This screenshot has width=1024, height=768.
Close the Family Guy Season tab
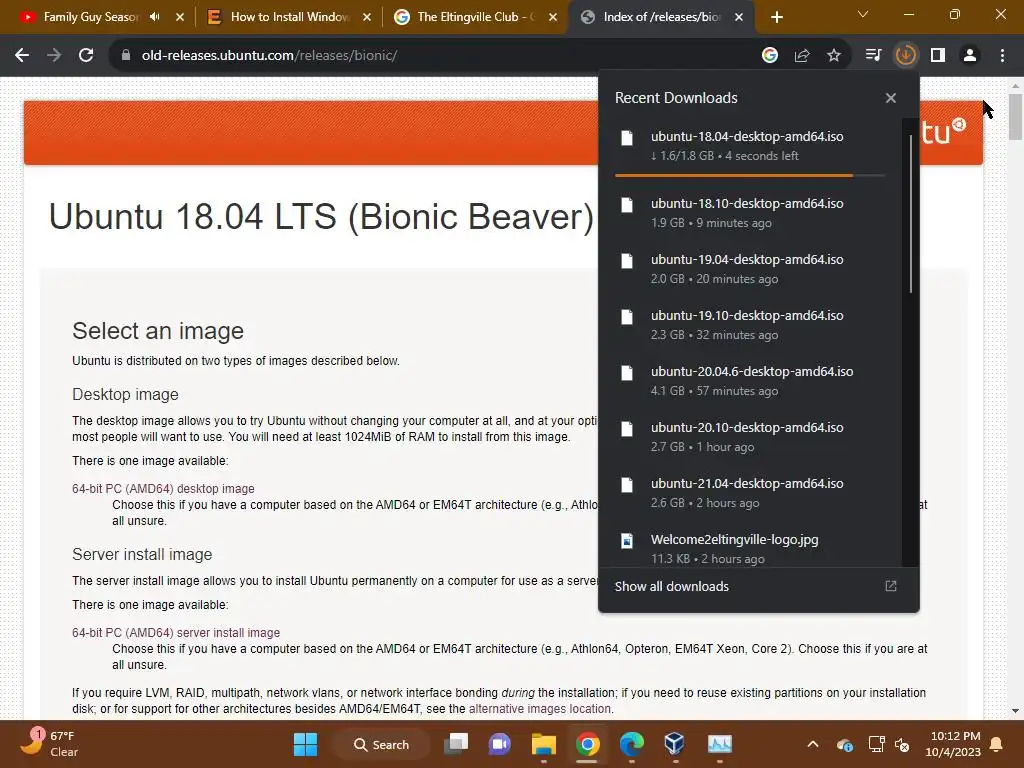pyautogui.click(x=180, y=17)
